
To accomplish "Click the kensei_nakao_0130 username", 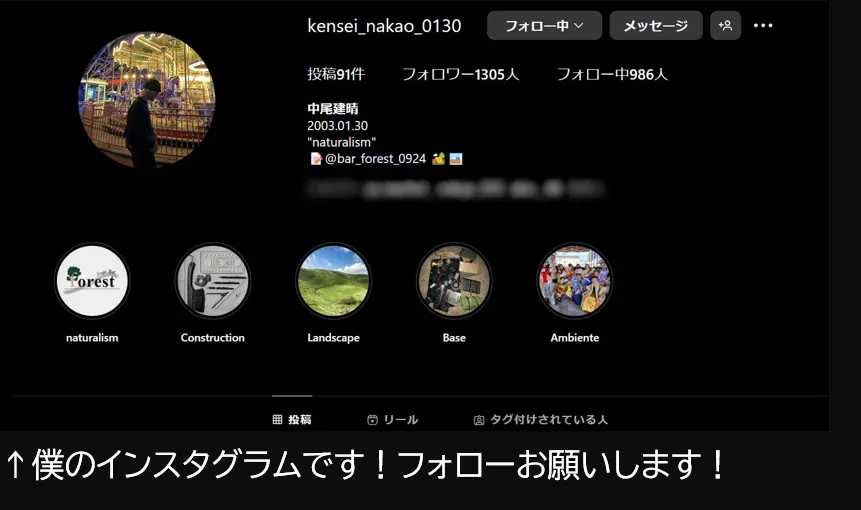I will [384, 26].
